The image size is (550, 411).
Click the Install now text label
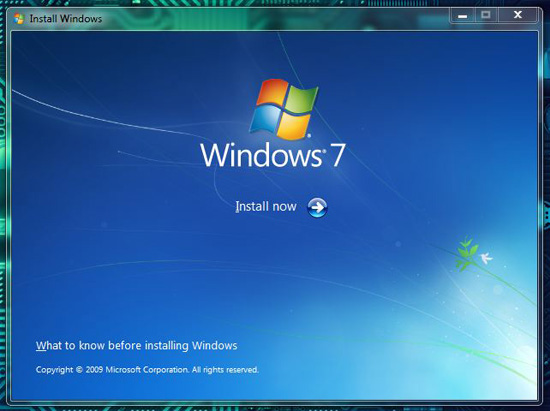click(x=266, y=207)
